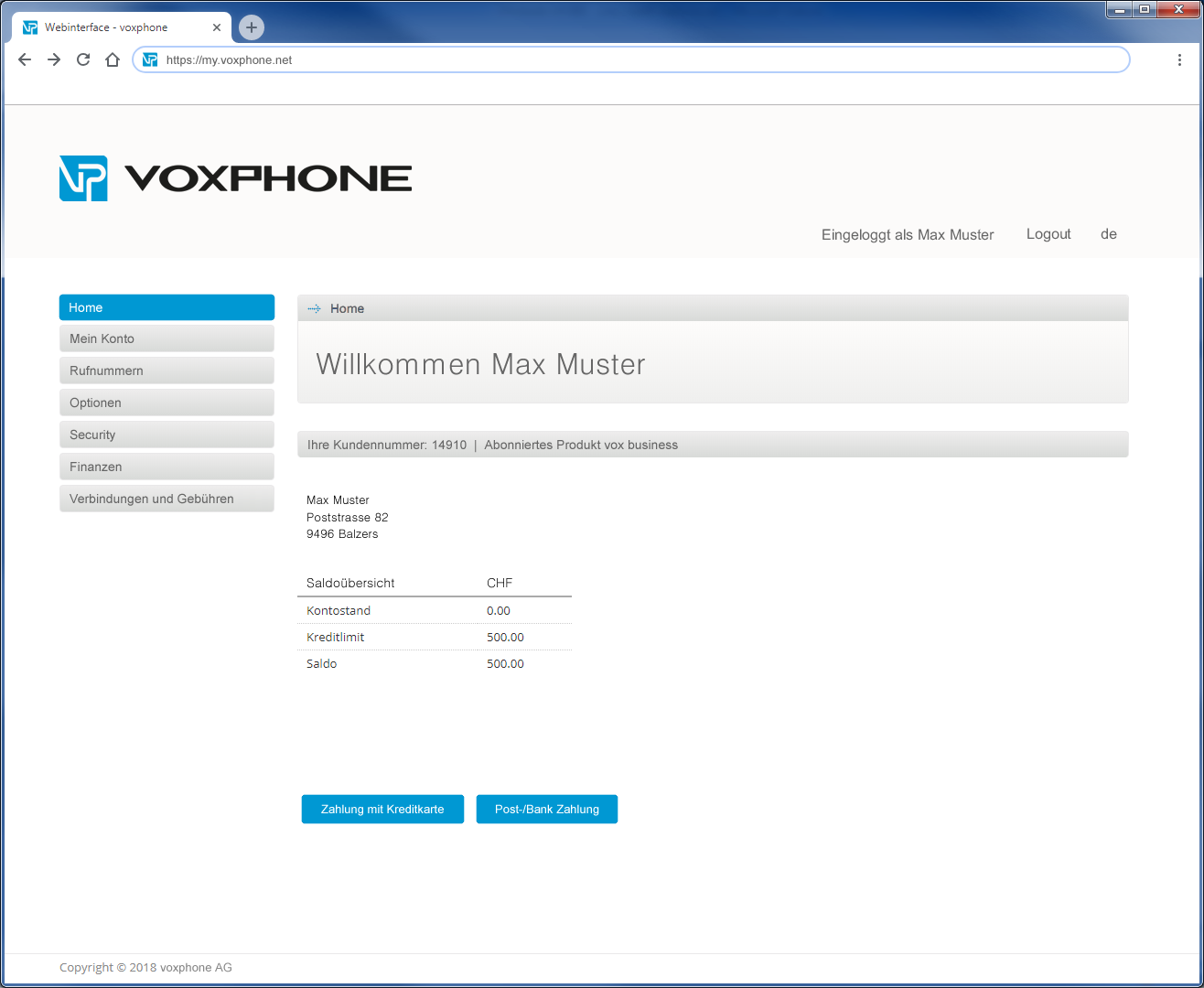Viewport: 1204px width, 988px height.
Task: Click the Logout link
Action: tap(1048, 234)
